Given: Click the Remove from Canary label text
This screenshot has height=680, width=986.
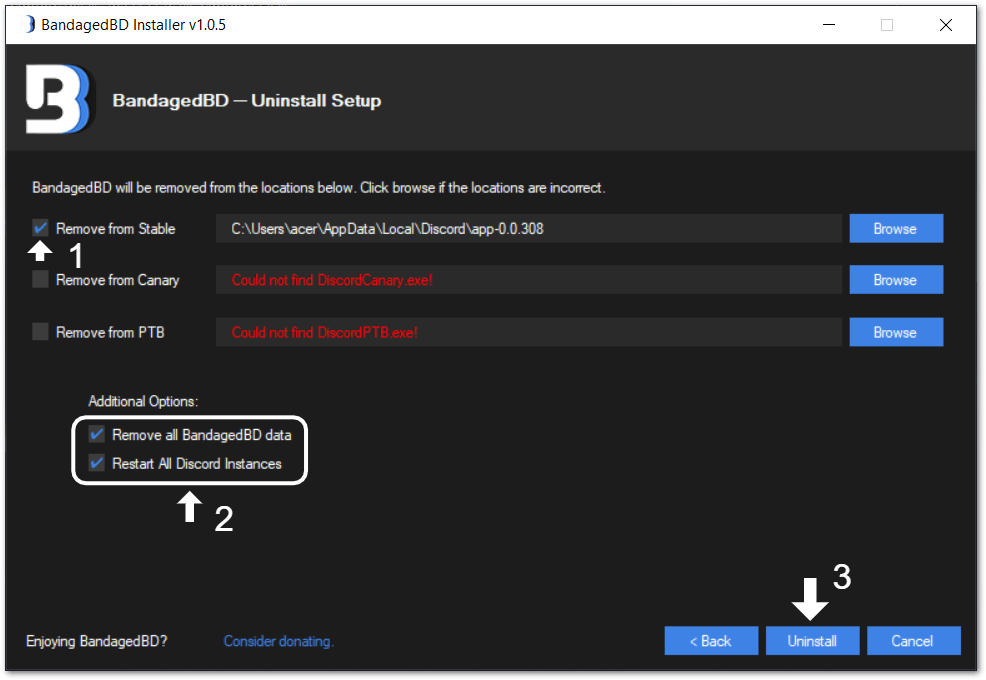Looking at the screenshot, I should (118, 280).
